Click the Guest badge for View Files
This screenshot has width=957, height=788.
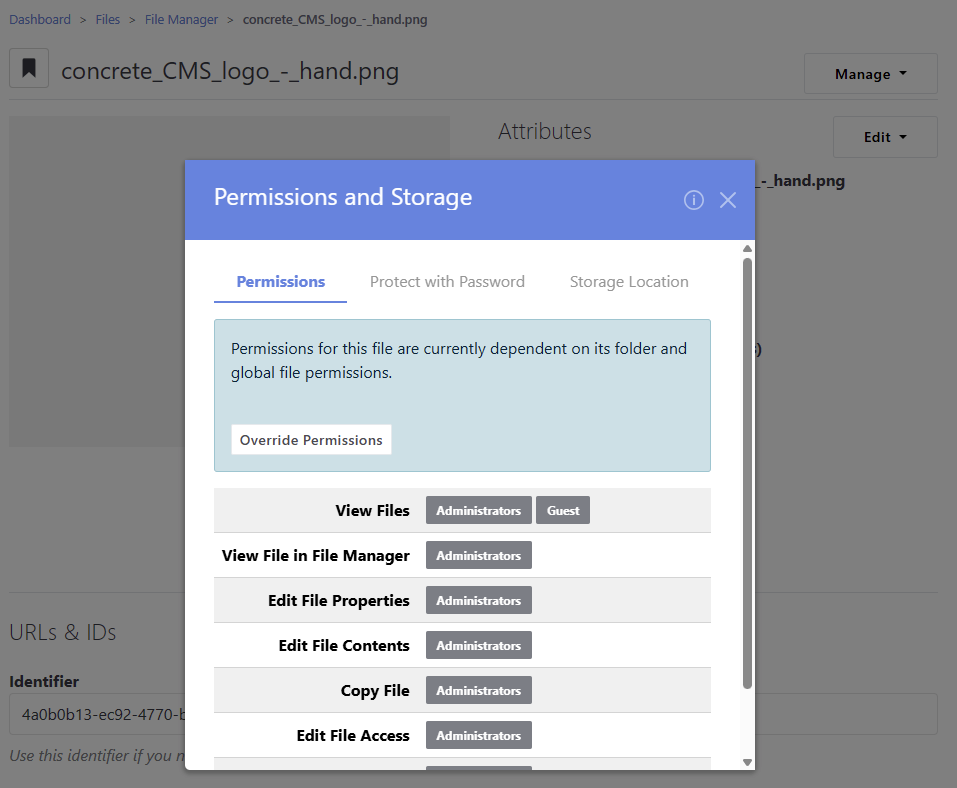[563, 511]
